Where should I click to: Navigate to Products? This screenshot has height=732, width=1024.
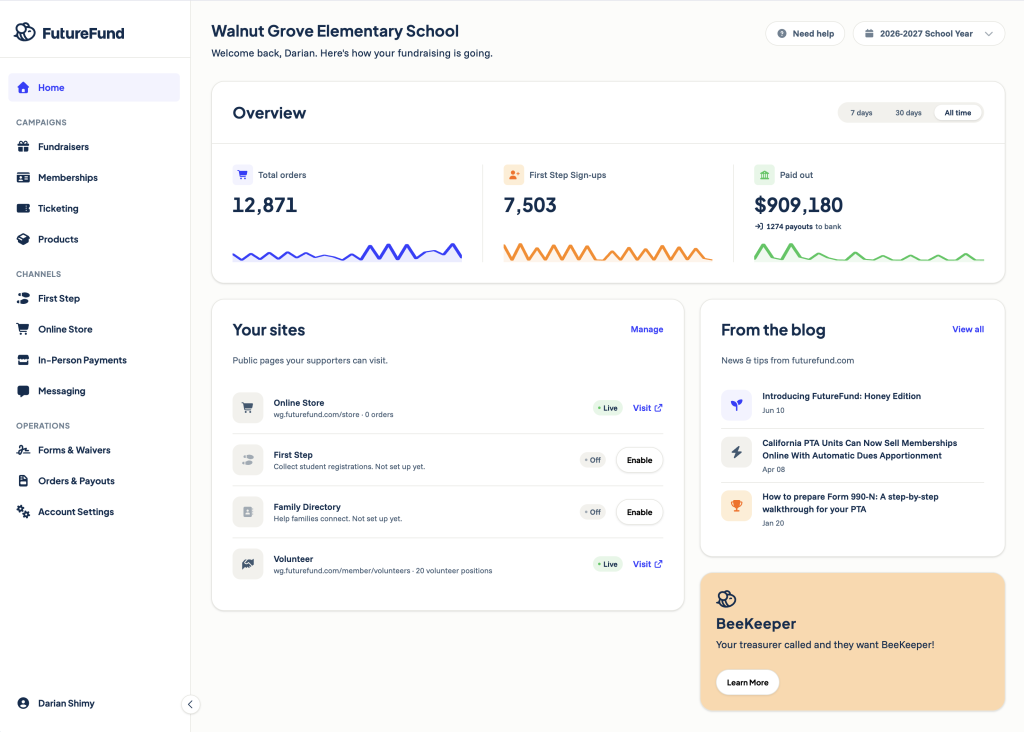pyautogui.click(x=94, y=239)
